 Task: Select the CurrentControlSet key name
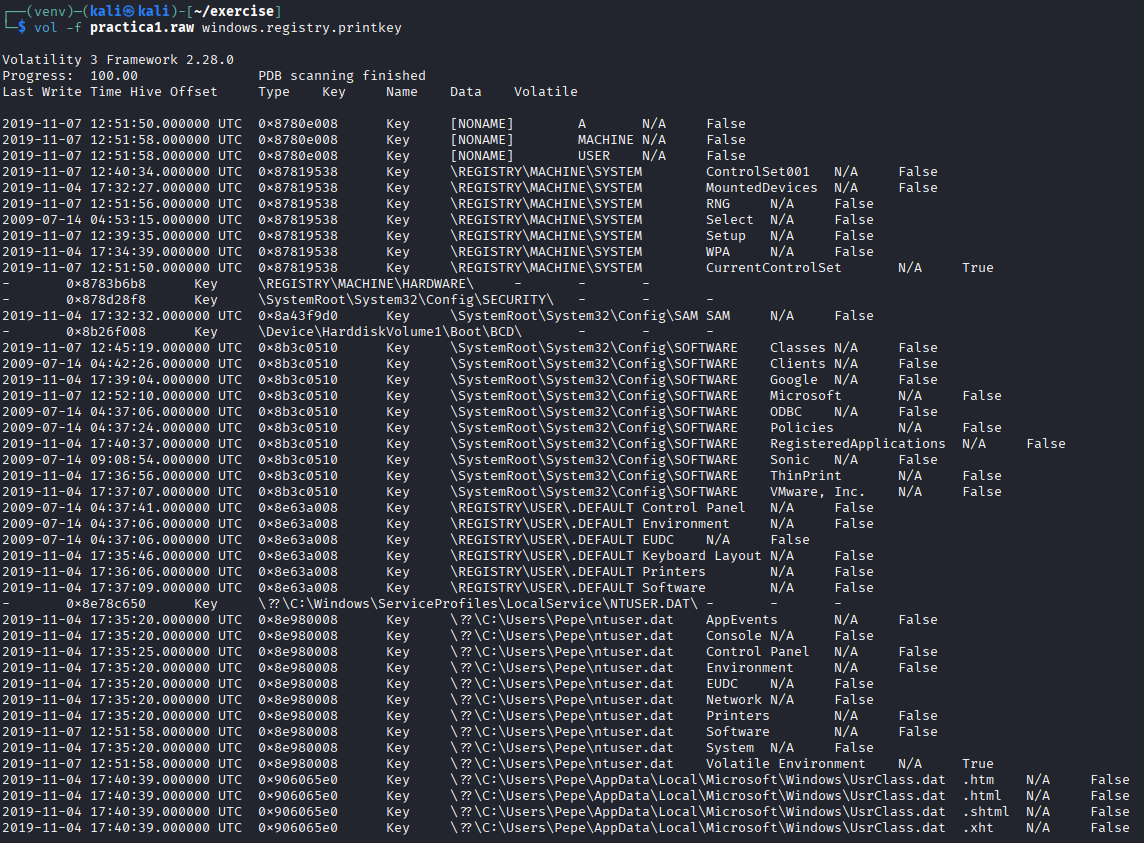click(773, 268)
